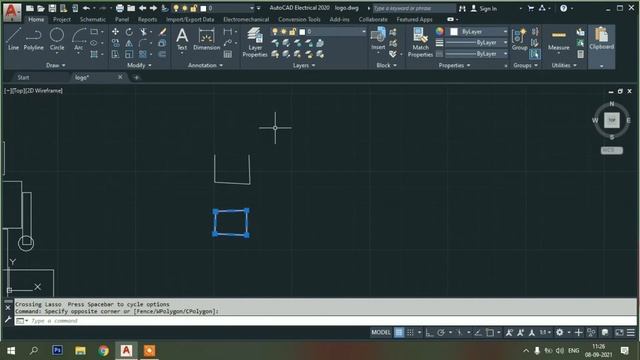Switch to the Project ribbon tab
The image size is (640, 360).
click(x=62, y=19)
